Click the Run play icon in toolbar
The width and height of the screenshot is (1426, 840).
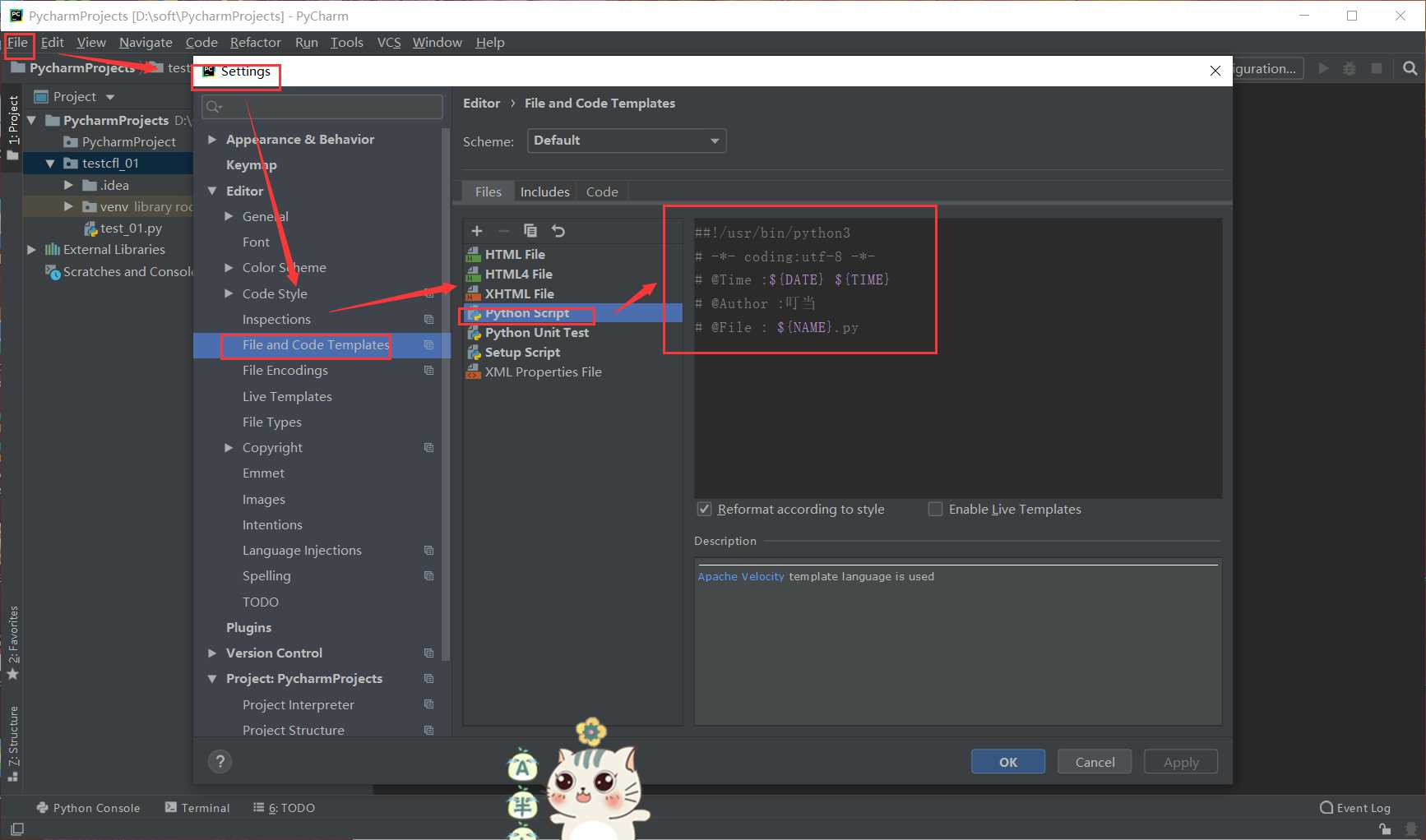coord(1323,68)
